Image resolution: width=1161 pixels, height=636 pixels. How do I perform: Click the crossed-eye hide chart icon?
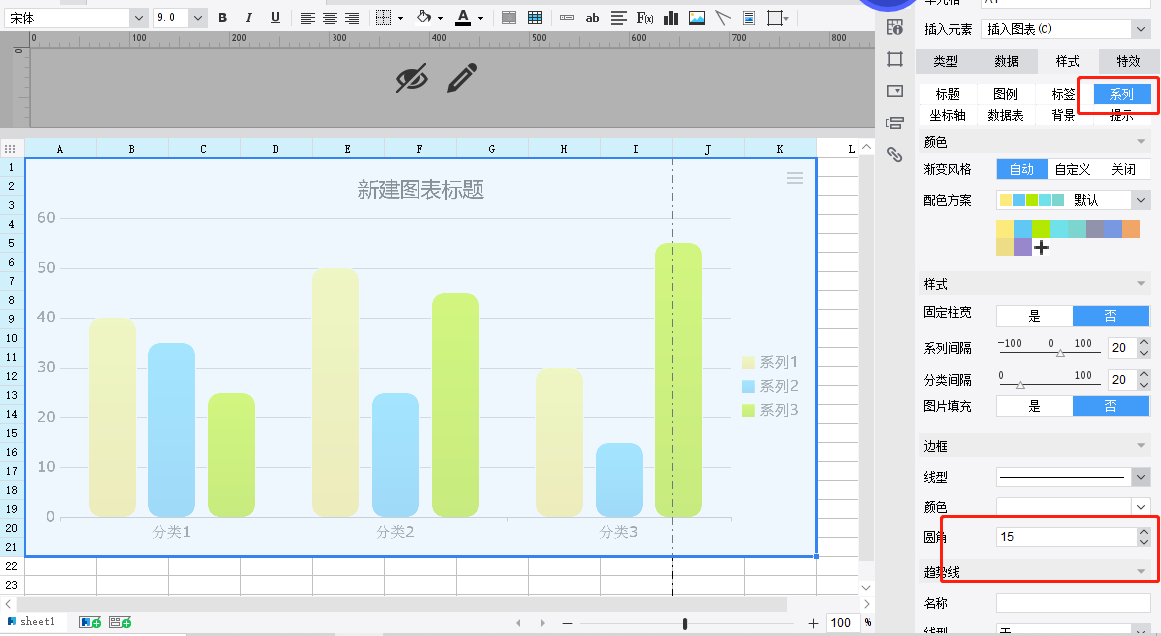coord(412,78)
